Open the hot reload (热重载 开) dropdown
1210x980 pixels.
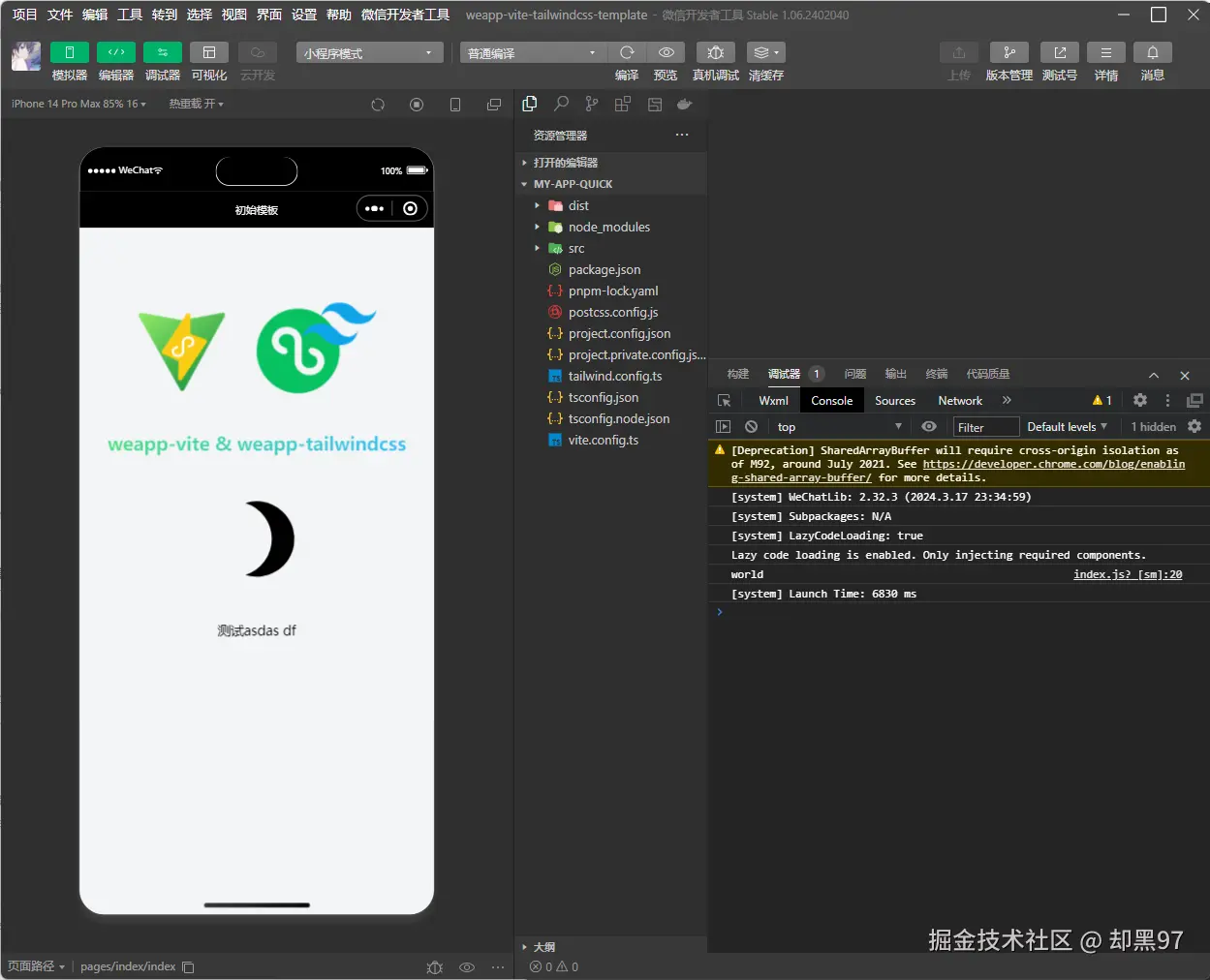[196, 104]
